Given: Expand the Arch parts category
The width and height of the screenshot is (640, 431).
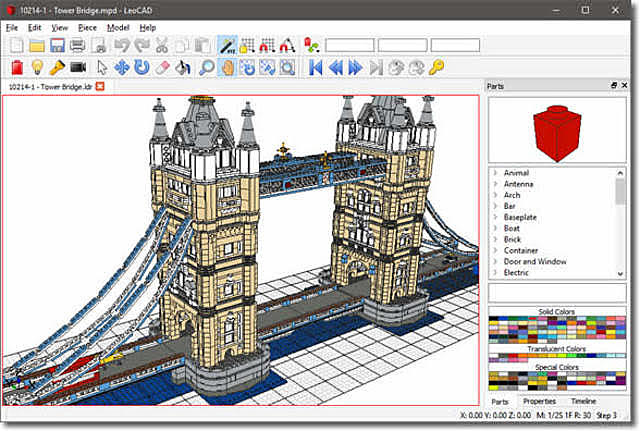Looking at the screenshot, I should [x=495, y=195].
